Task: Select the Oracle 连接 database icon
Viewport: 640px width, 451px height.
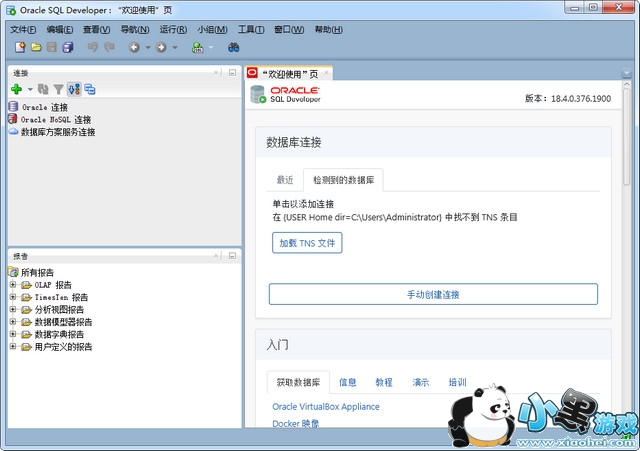Action: coord(13,107)
